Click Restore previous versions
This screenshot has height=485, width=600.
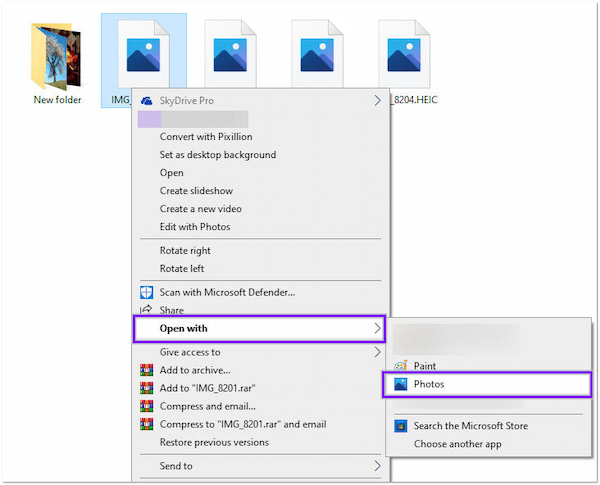pos(213,442)
